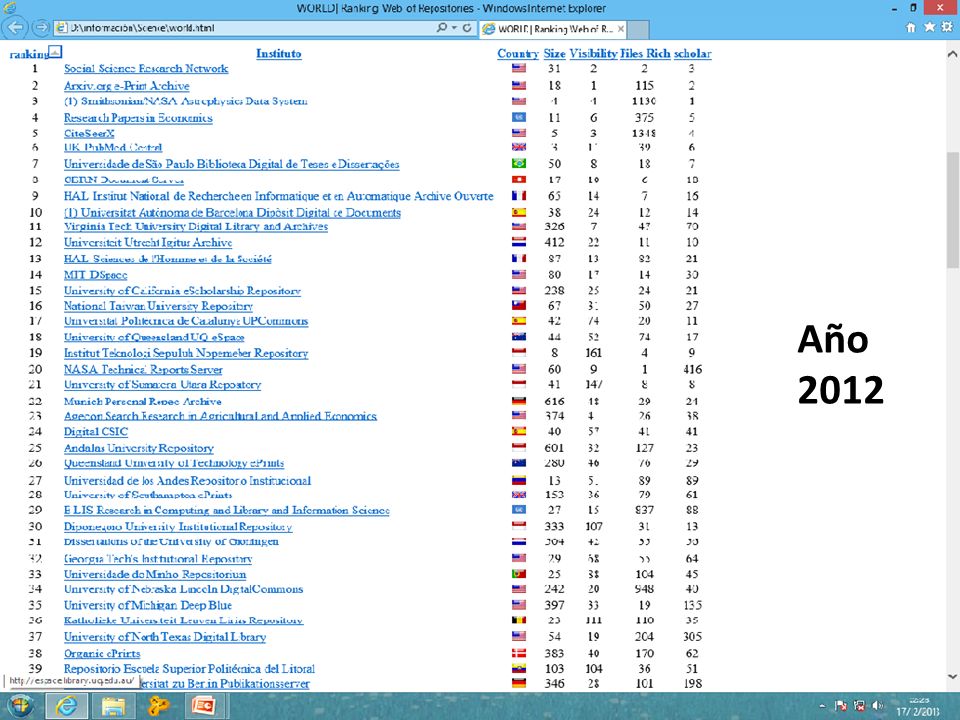Click the address bar URL field

pos(245,28)
